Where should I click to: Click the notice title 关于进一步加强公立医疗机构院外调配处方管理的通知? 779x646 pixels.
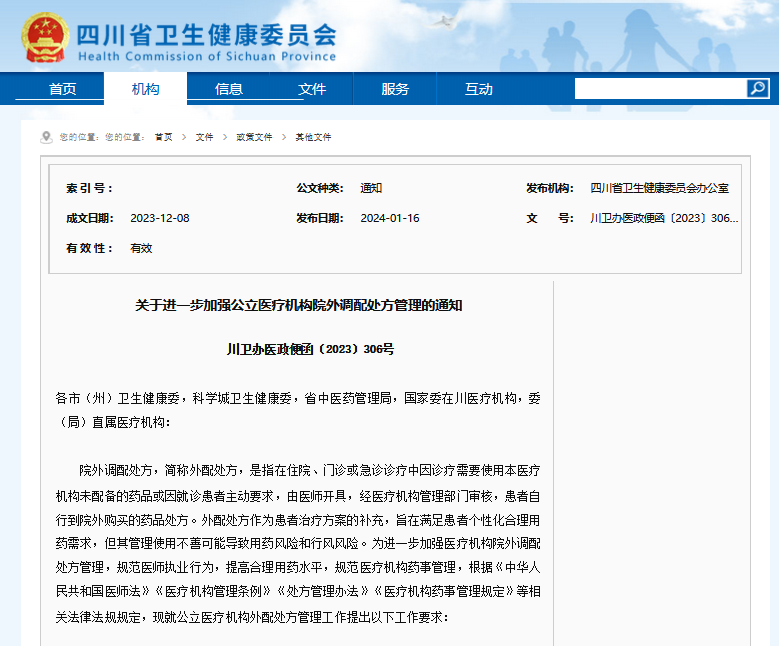(x=299, y=305)
